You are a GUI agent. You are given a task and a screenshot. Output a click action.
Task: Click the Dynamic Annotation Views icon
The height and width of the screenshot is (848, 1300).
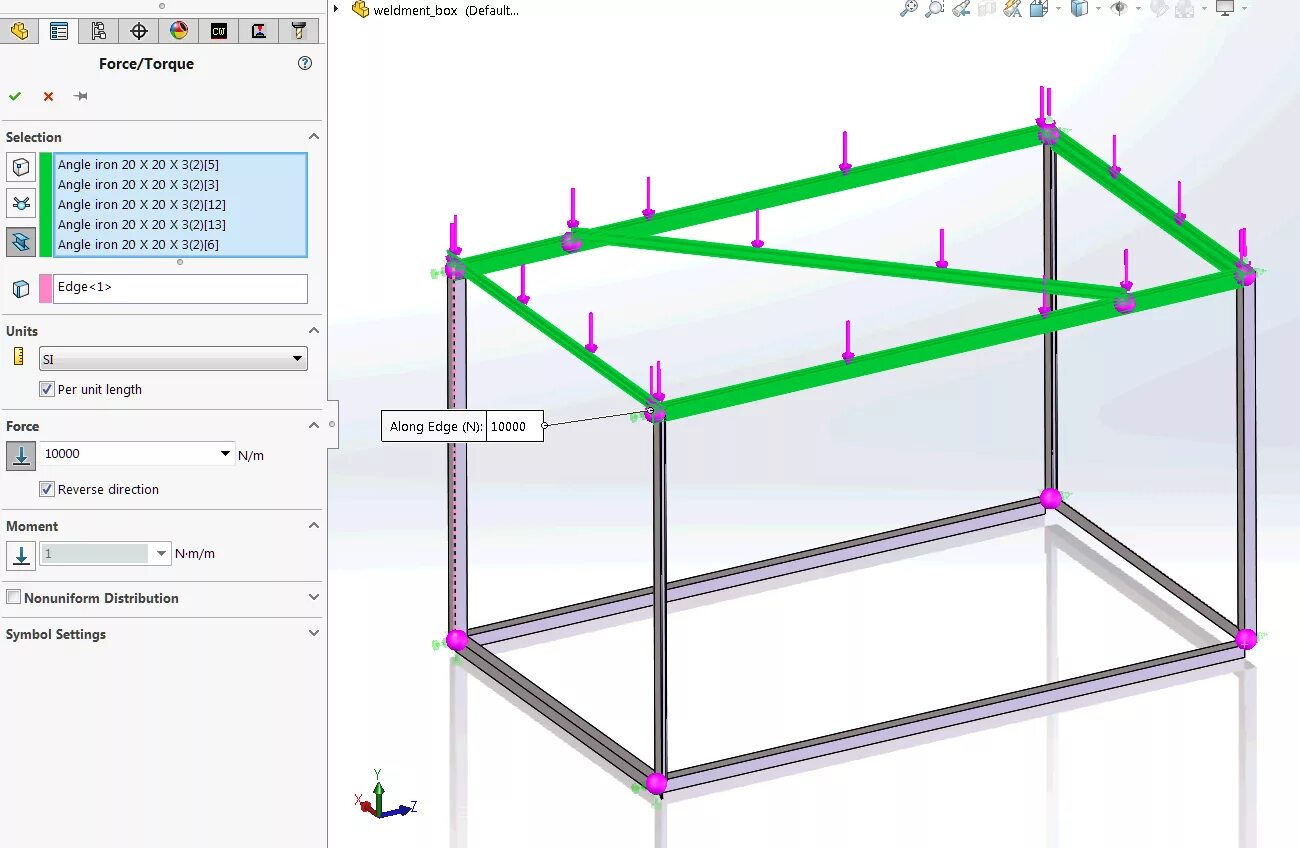click(x=1013, y=9)
